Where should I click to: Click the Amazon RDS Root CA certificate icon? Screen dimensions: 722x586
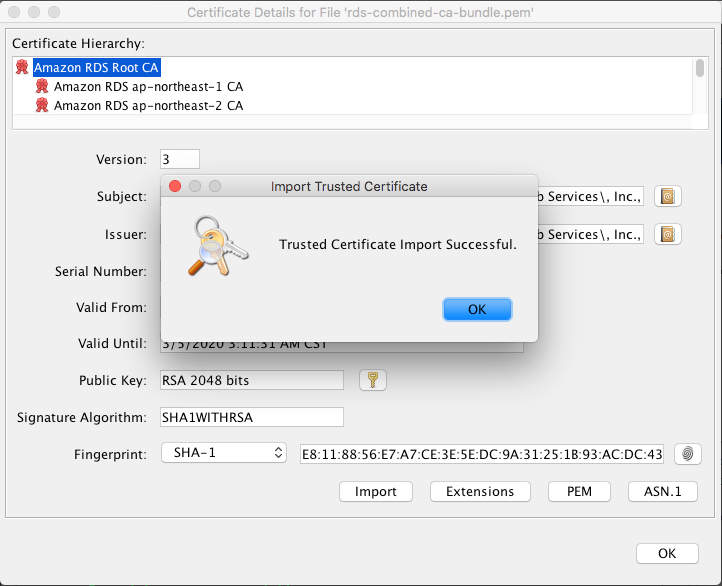click(x=22, y=67)
